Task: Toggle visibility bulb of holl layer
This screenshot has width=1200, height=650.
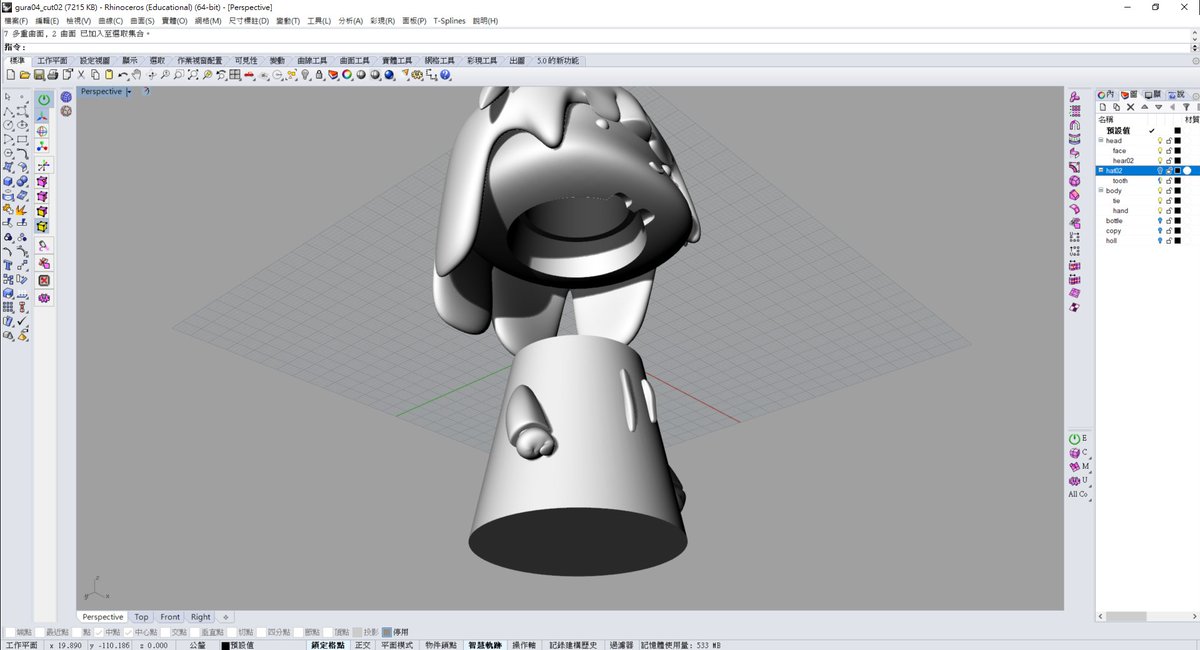Action: coord(1160,241)
